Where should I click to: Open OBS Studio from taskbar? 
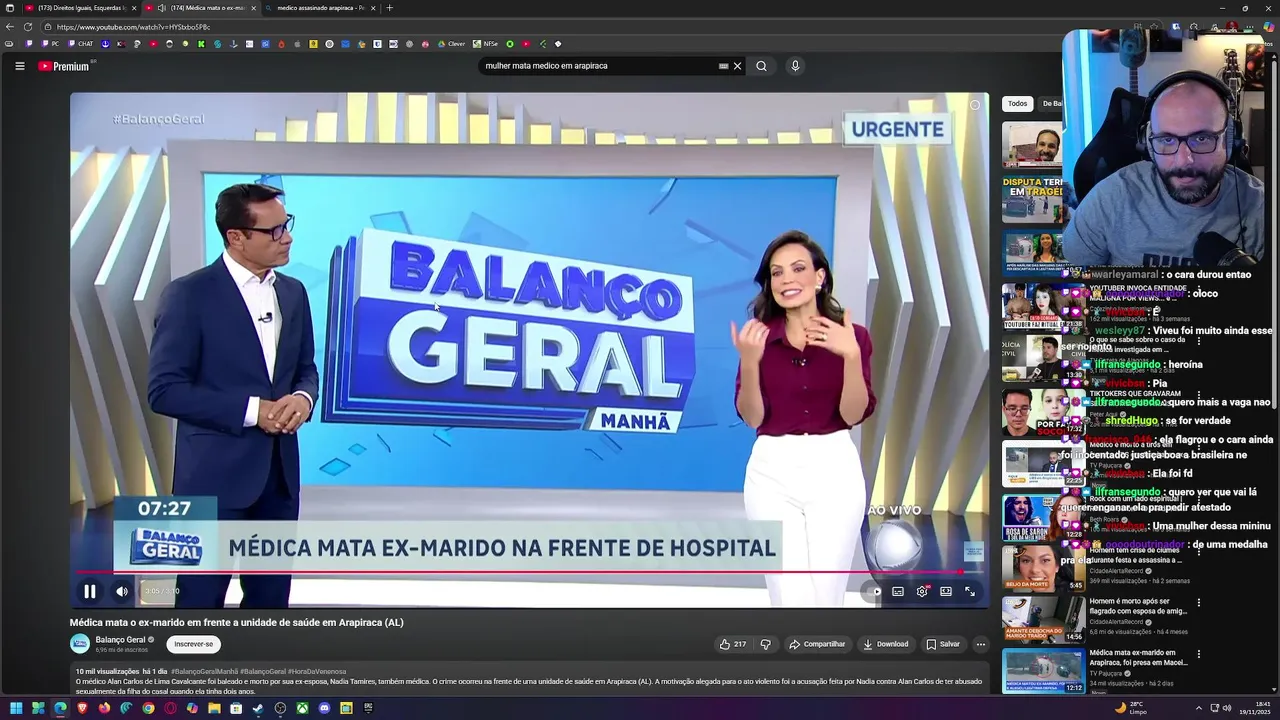280,708
